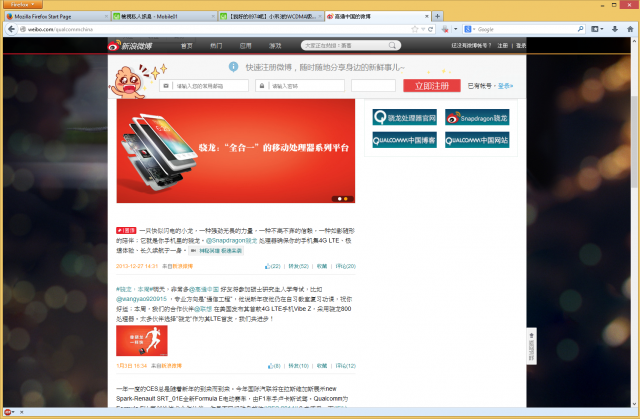Screen dimensions: 640x419
Task: Switch to the WCDMA forum tab
Action: pos(271,16)
